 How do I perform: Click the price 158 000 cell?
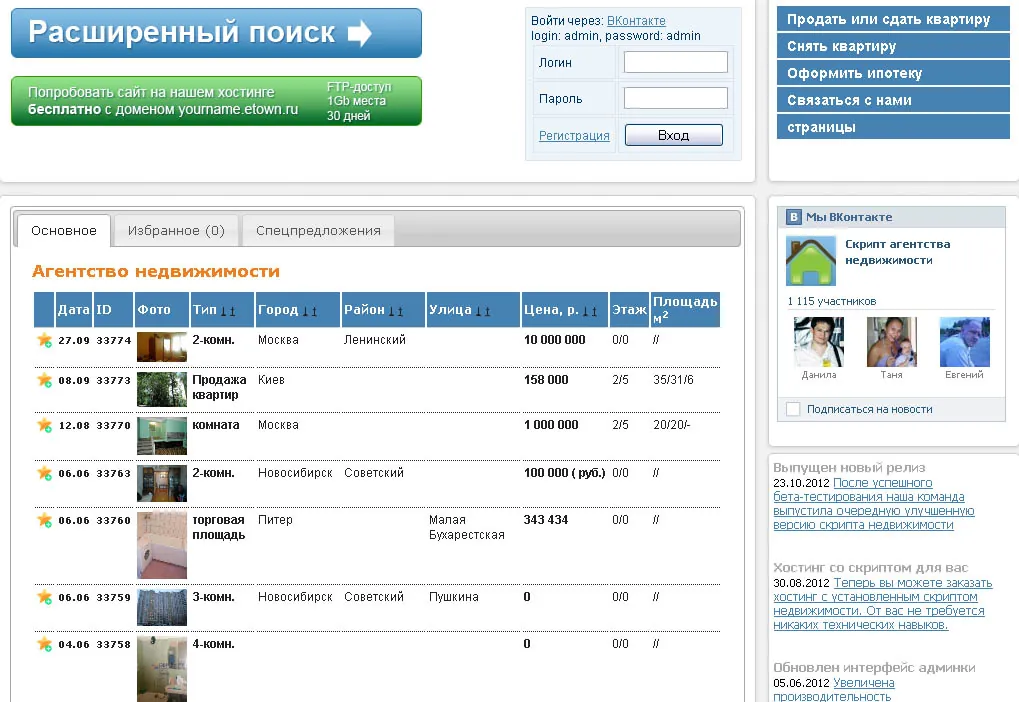pyautogui.click(x=547, y=380)
